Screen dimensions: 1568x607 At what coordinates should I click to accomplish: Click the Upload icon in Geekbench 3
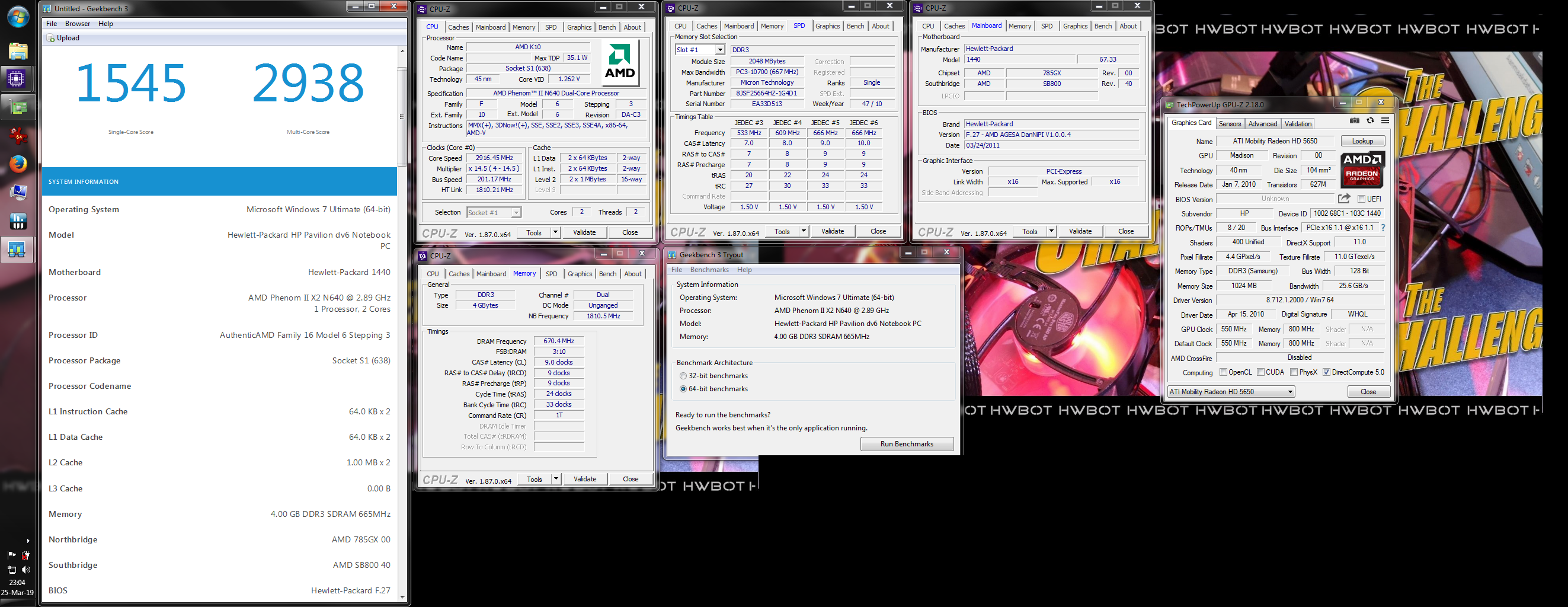coord(51,38)
